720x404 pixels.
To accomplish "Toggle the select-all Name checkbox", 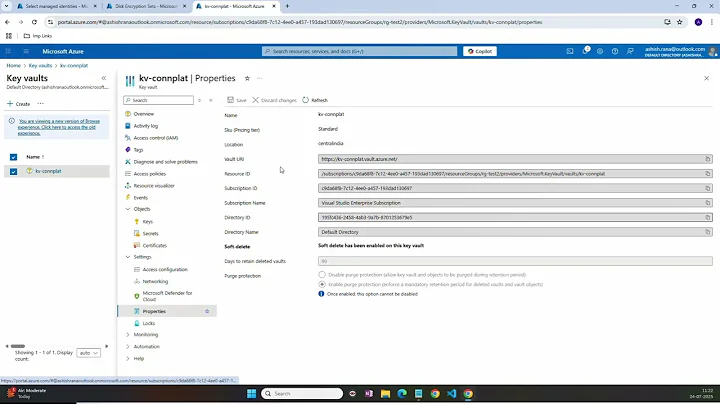I will point(13,157).
